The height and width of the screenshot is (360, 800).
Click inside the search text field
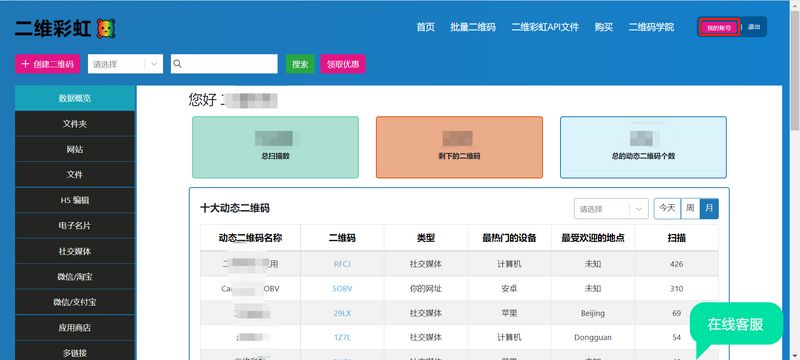click(x=224, y=64)
